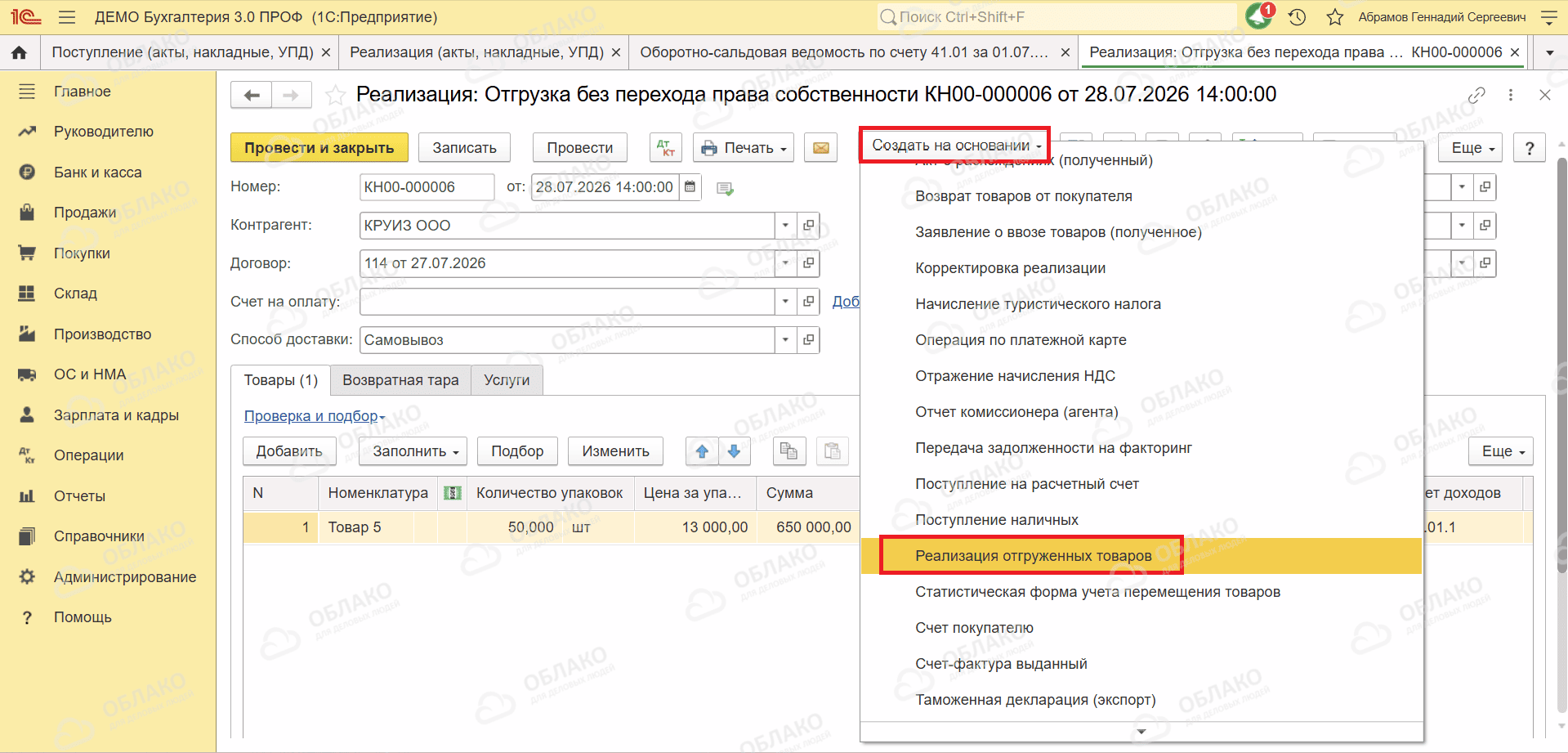Expand the Способ доставки dropdown

(786, 340)
